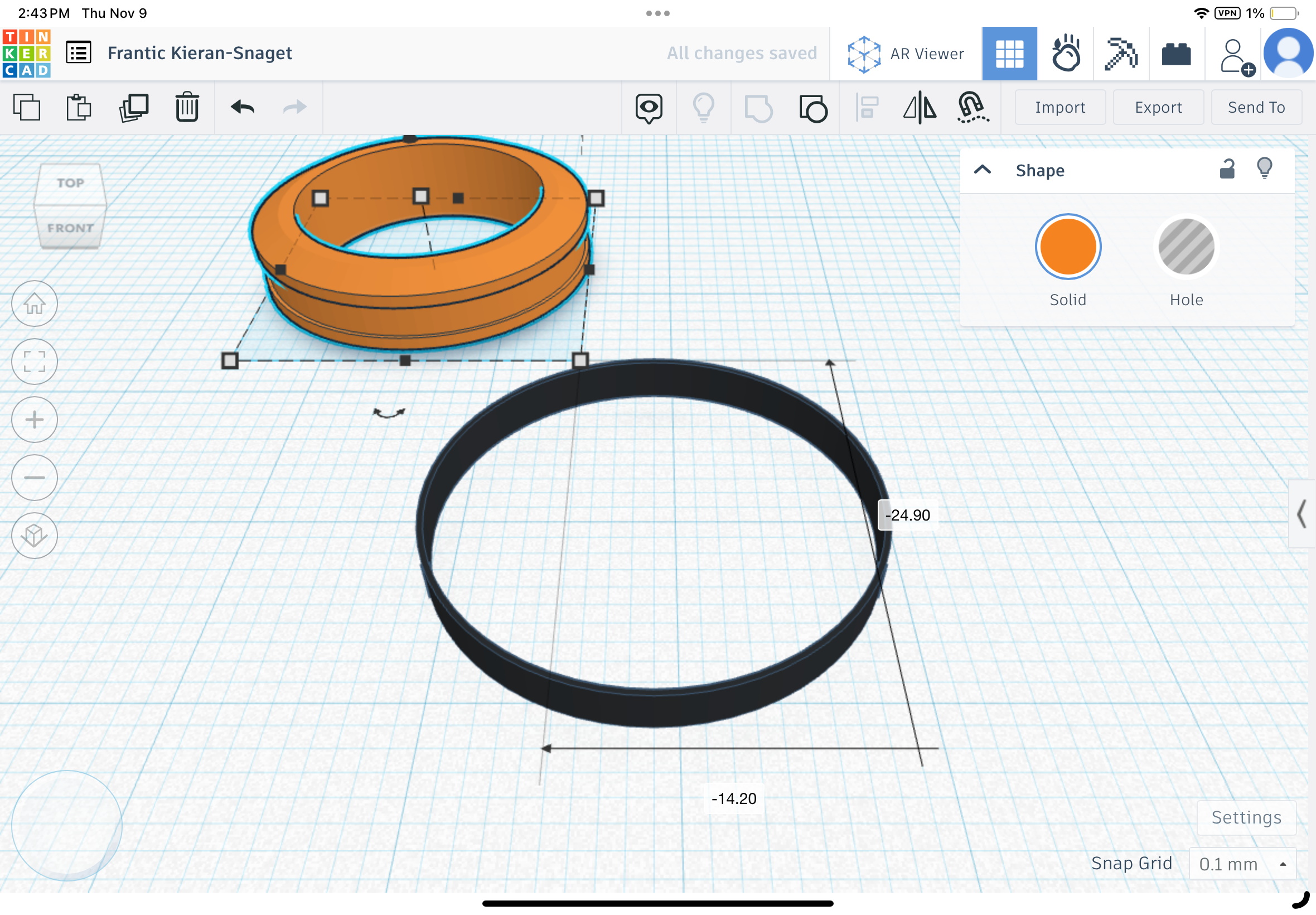The width and height of the screenshot is (1316, 915).
Task: Click the Notes eye annotation icon
Action: coord(648,107)
